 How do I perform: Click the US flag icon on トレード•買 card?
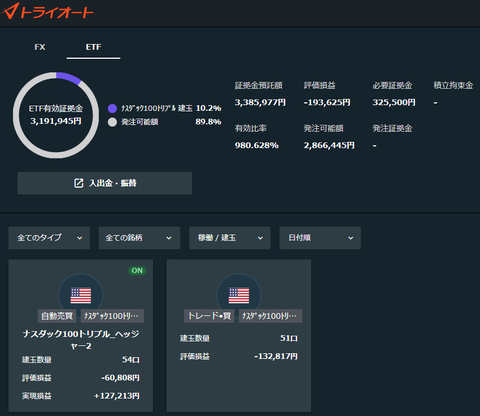239,295
